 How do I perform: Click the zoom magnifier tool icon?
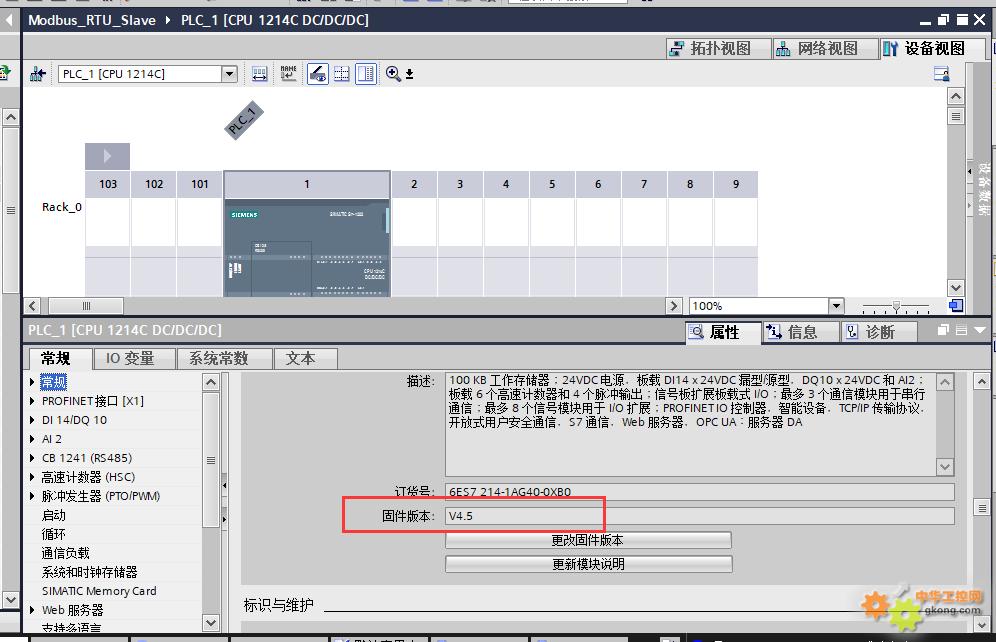click(x=393, y=74)
